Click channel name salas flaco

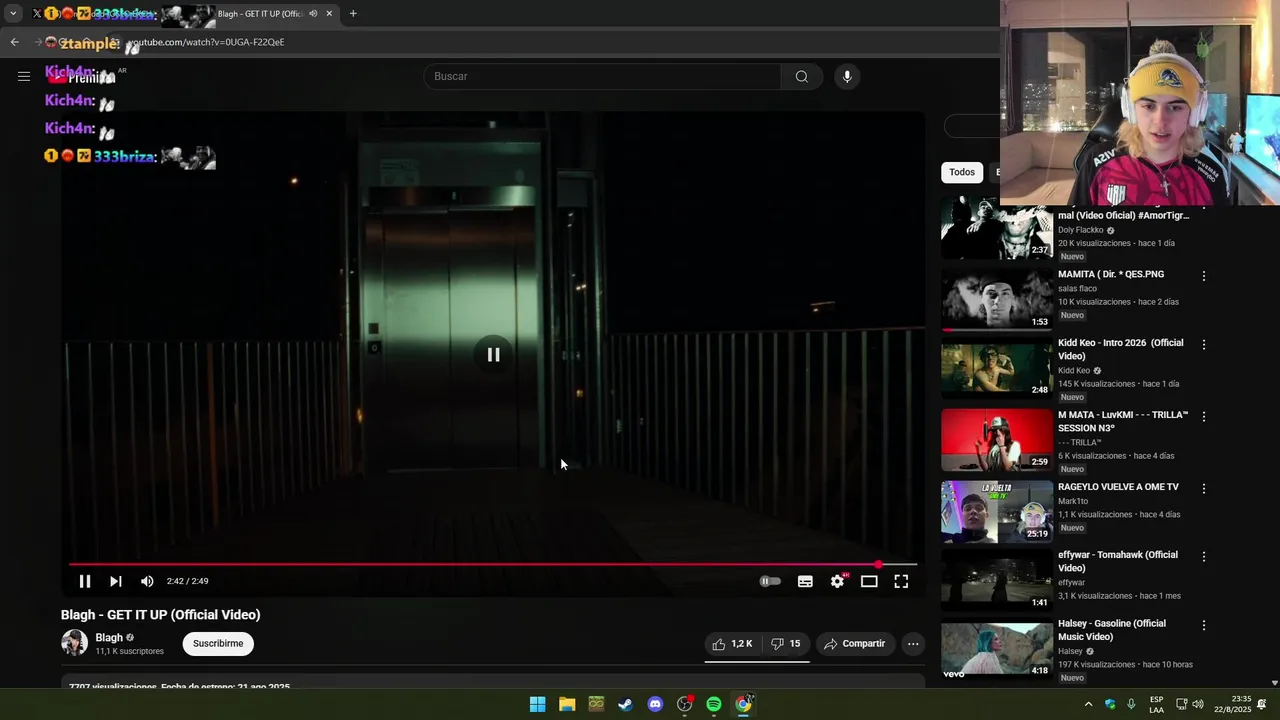pyautogui.click(x=1077, y=289)
